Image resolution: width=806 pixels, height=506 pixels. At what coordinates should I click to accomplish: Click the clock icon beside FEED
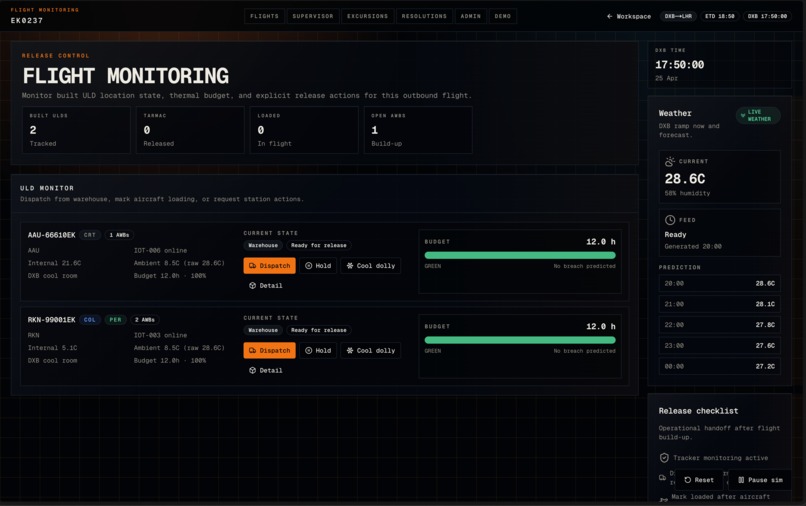670,220
